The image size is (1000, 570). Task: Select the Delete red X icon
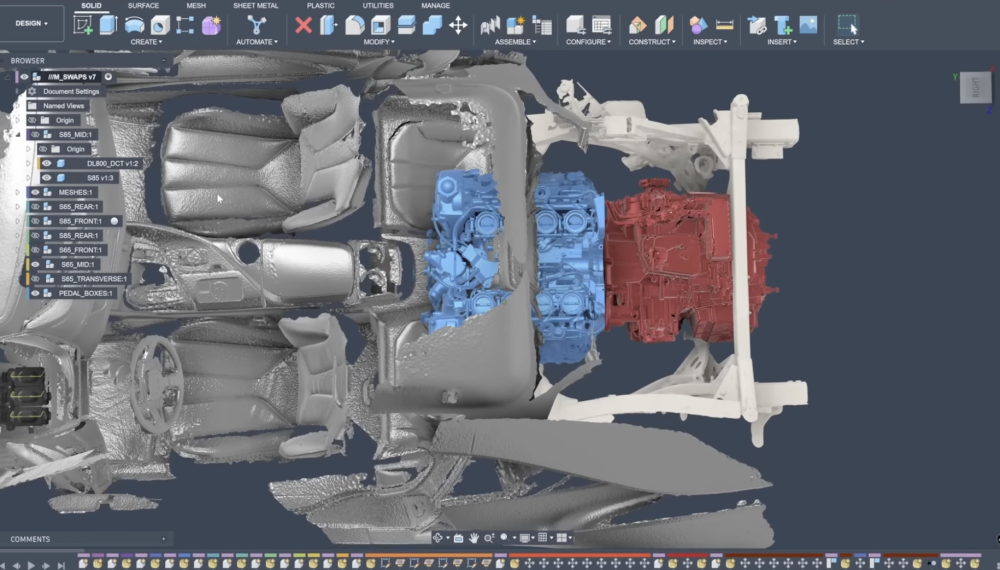[304, 25]
